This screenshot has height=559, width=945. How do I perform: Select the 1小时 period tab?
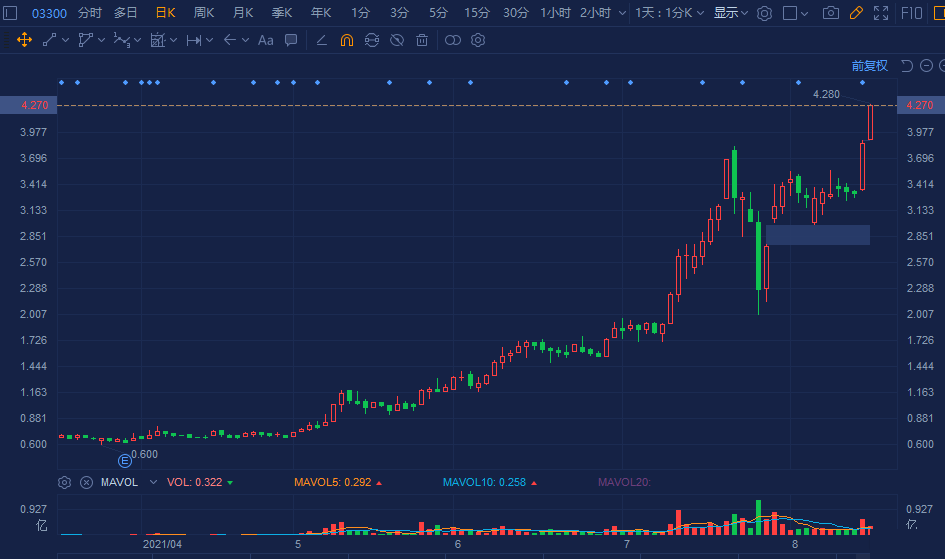click(x=555, y=13)
